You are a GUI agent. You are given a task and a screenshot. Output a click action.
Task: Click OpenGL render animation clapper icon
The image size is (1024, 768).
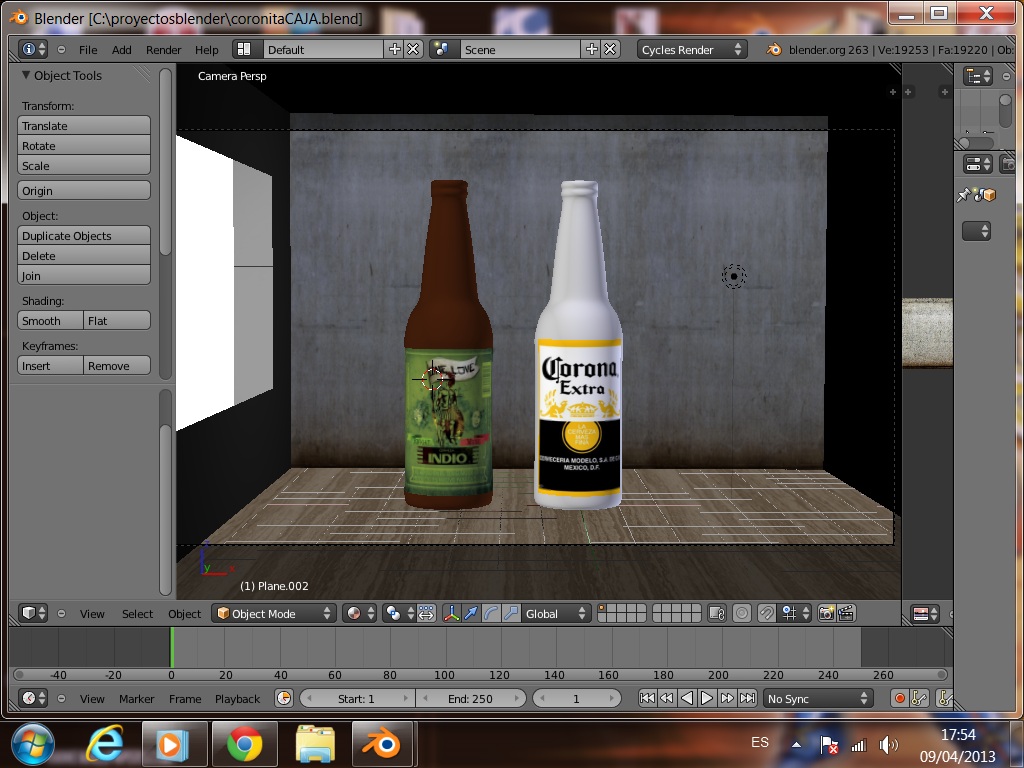click(x=846, y=613)
